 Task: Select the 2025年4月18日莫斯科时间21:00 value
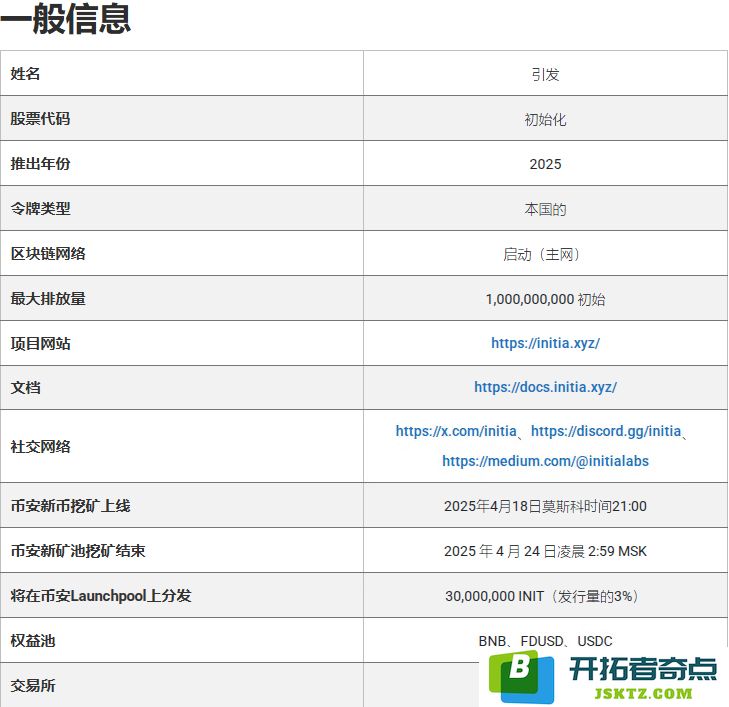(545, 506)
